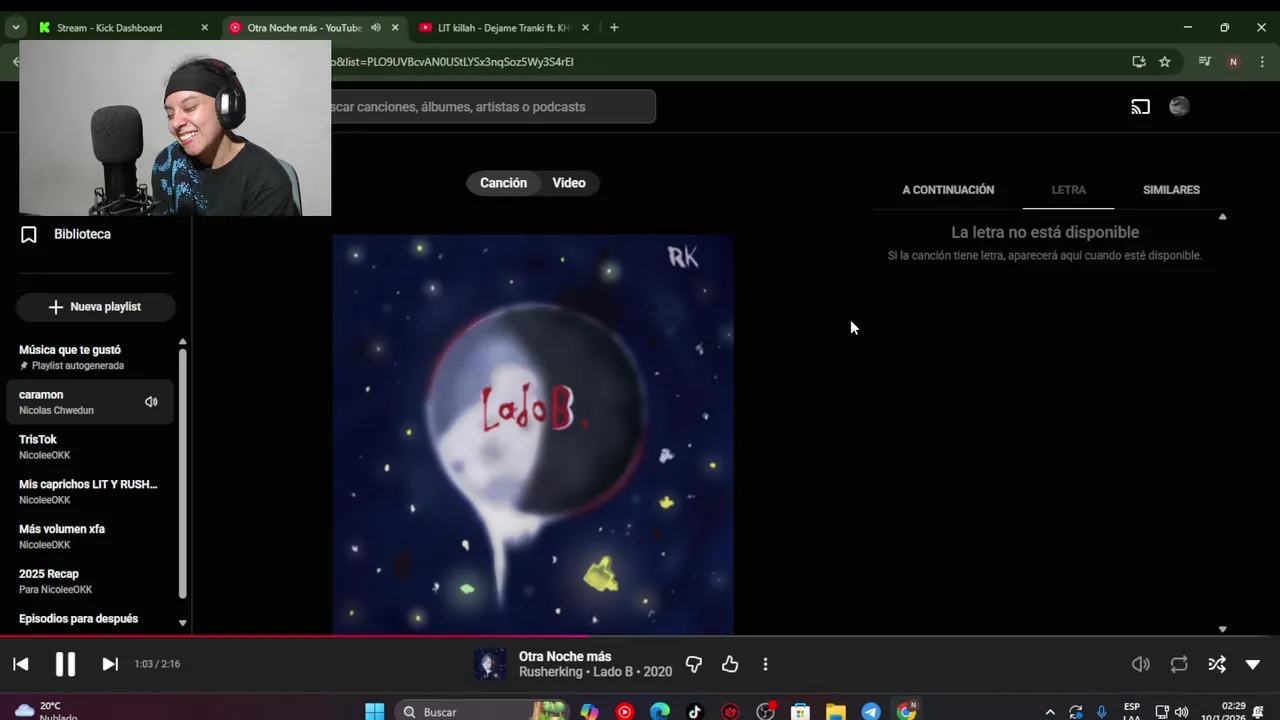
Task: Switch to LIT killah - Dejame Tranki tab
Action: (504, 28)
